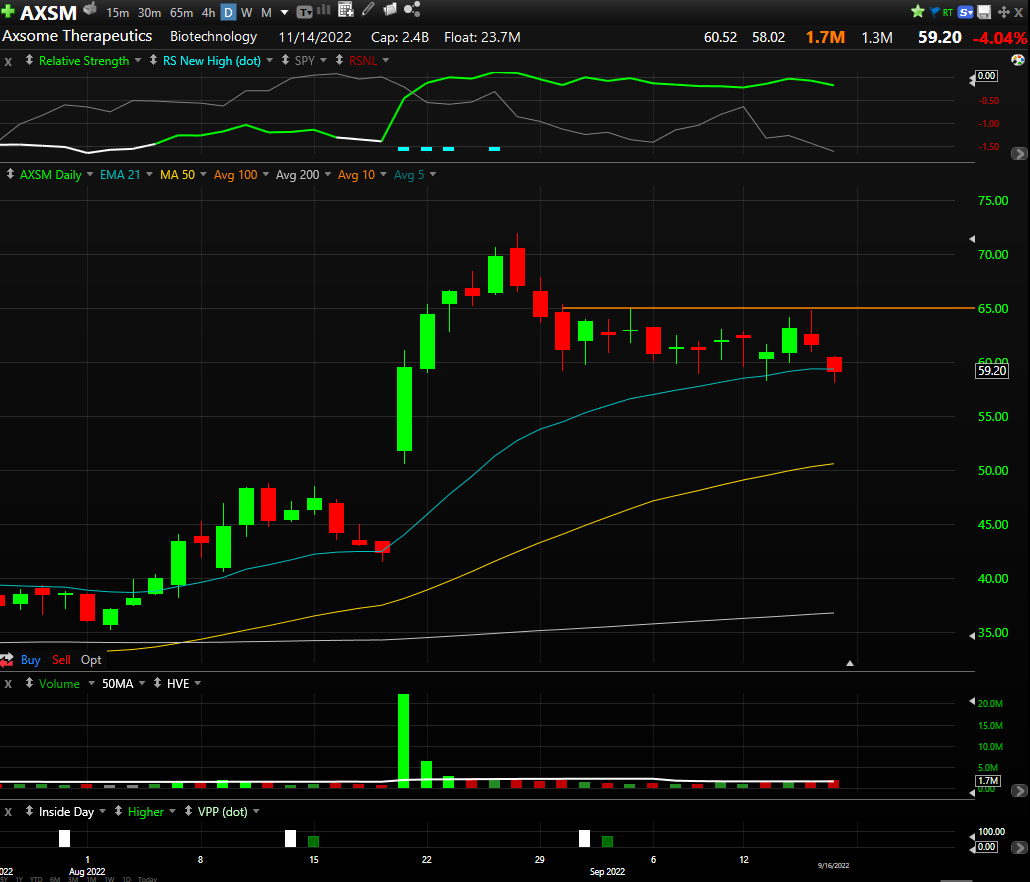This screenshot has width=1030, height=882.
Task: Close the Inside Day pane with x
Action: coord(8,812)
